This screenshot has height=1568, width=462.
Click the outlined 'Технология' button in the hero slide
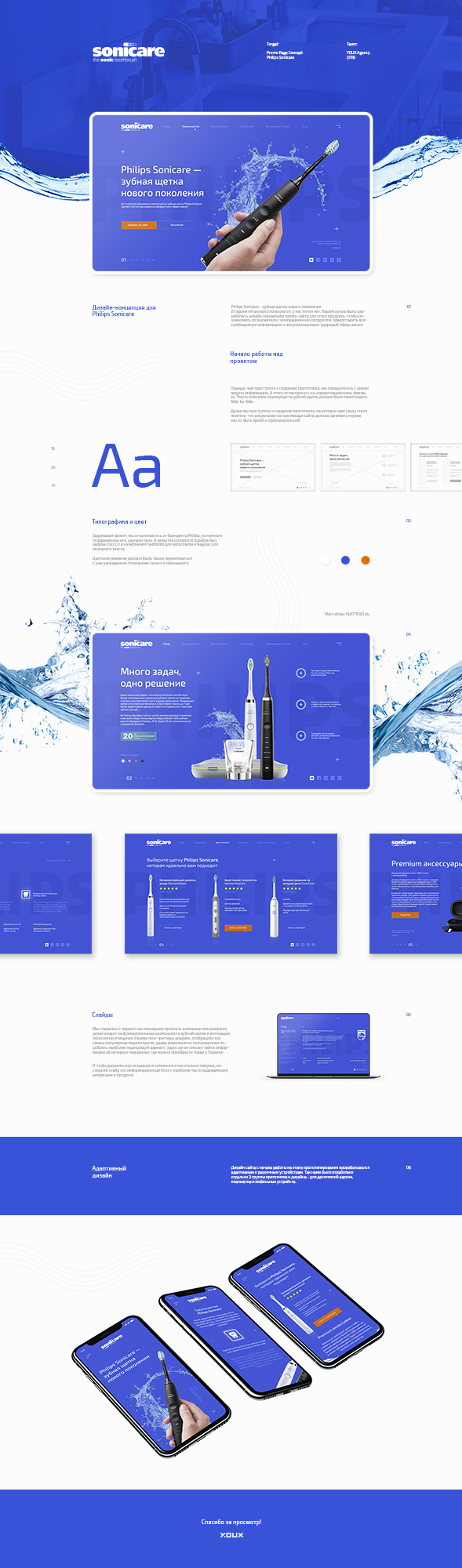(x=176, y=225)
